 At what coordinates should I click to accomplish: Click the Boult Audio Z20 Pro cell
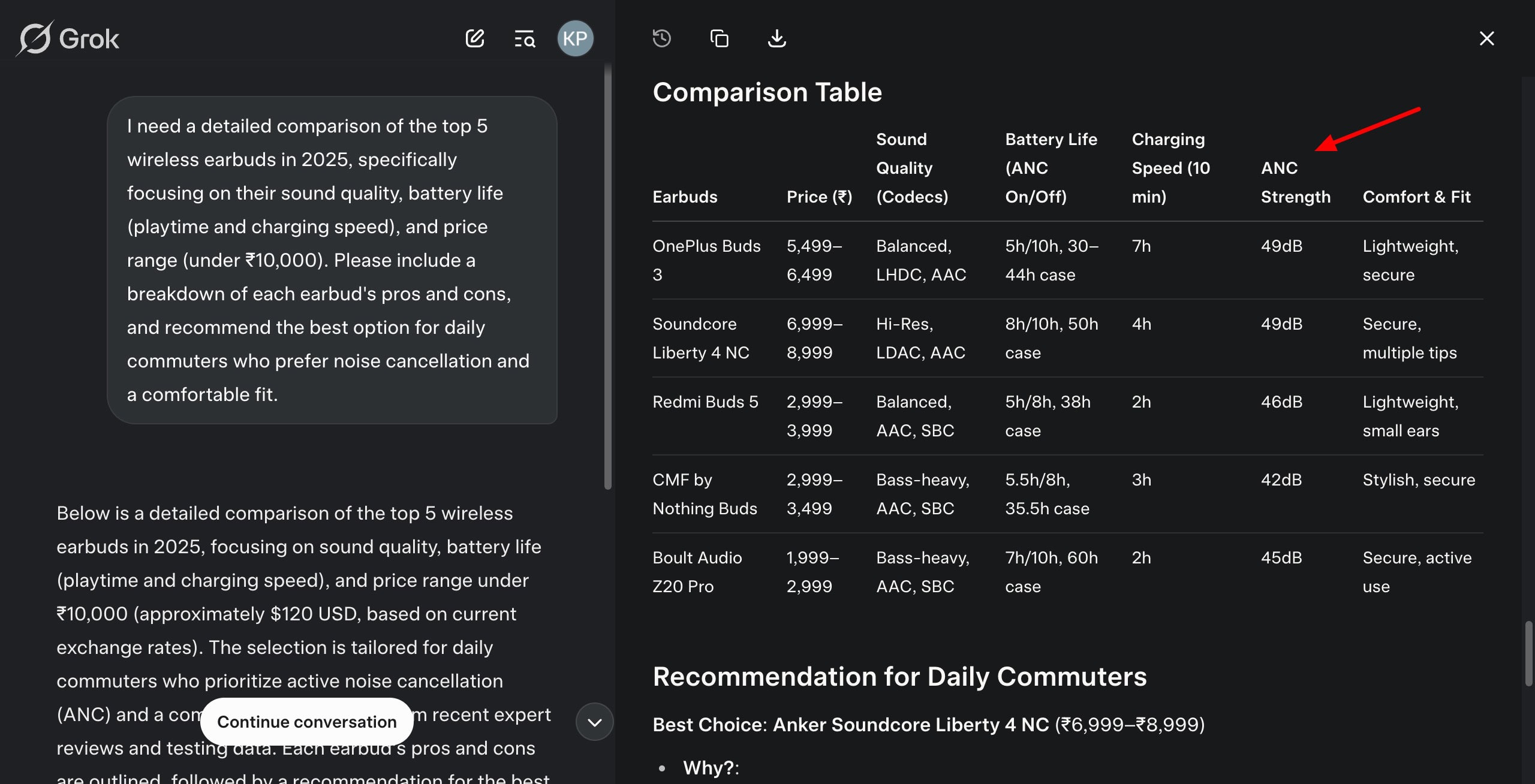[697, 572]
